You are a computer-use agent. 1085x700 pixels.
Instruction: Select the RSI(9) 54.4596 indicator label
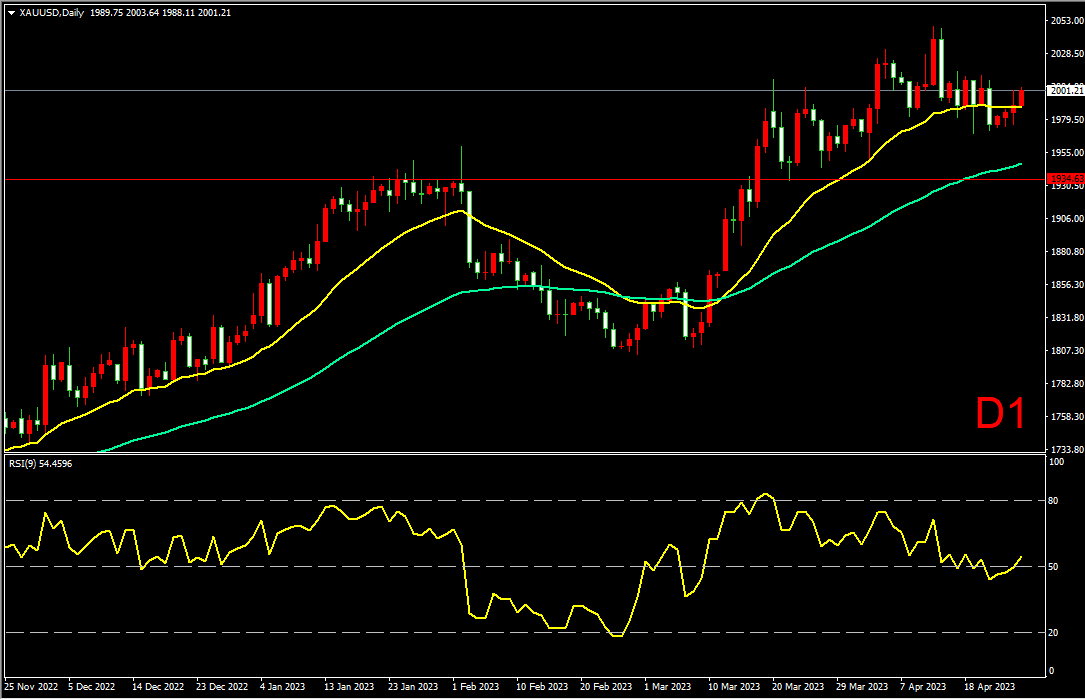tap(40, 464)
